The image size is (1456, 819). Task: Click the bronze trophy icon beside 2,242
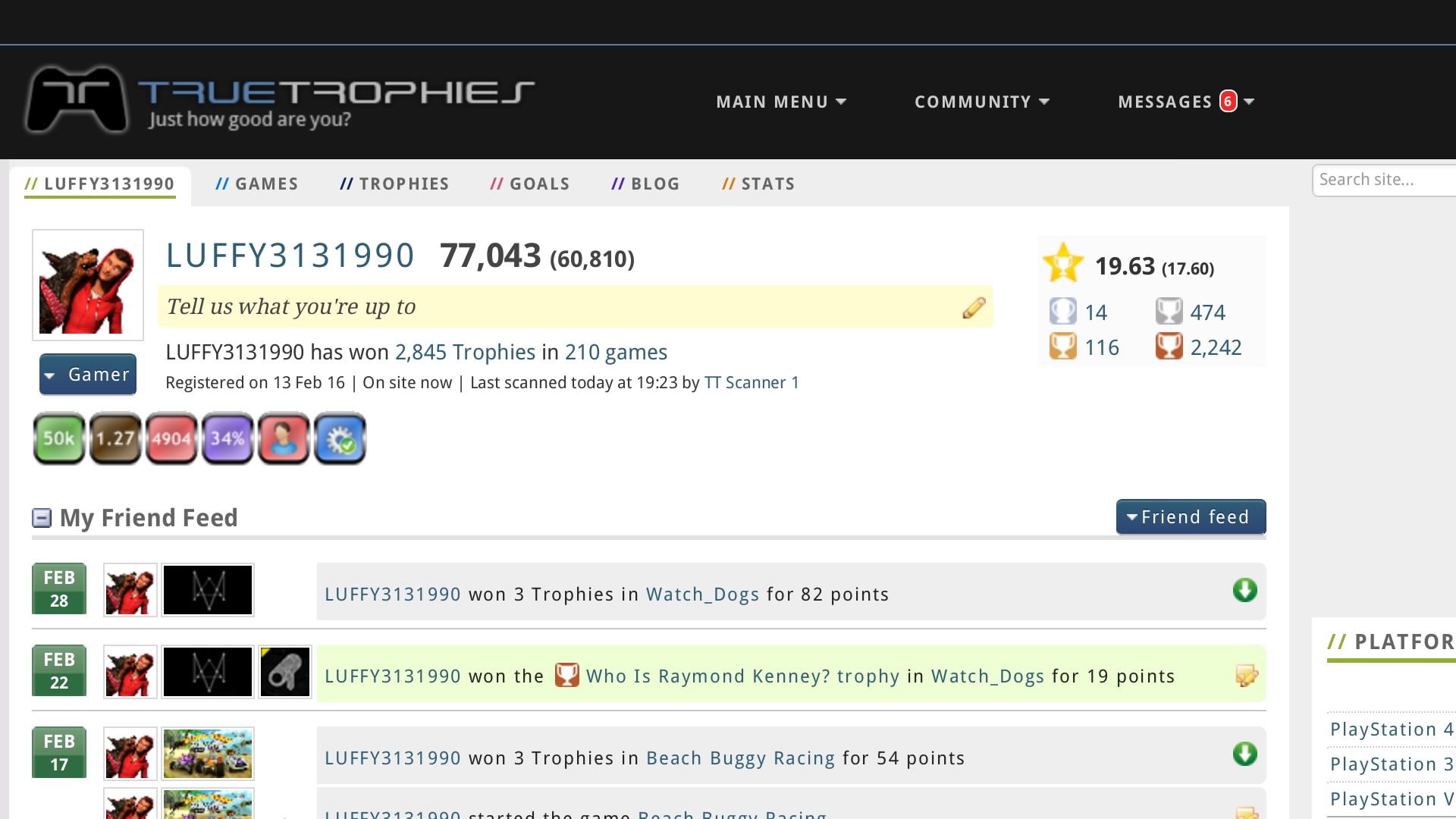[x=1169, y=346]
